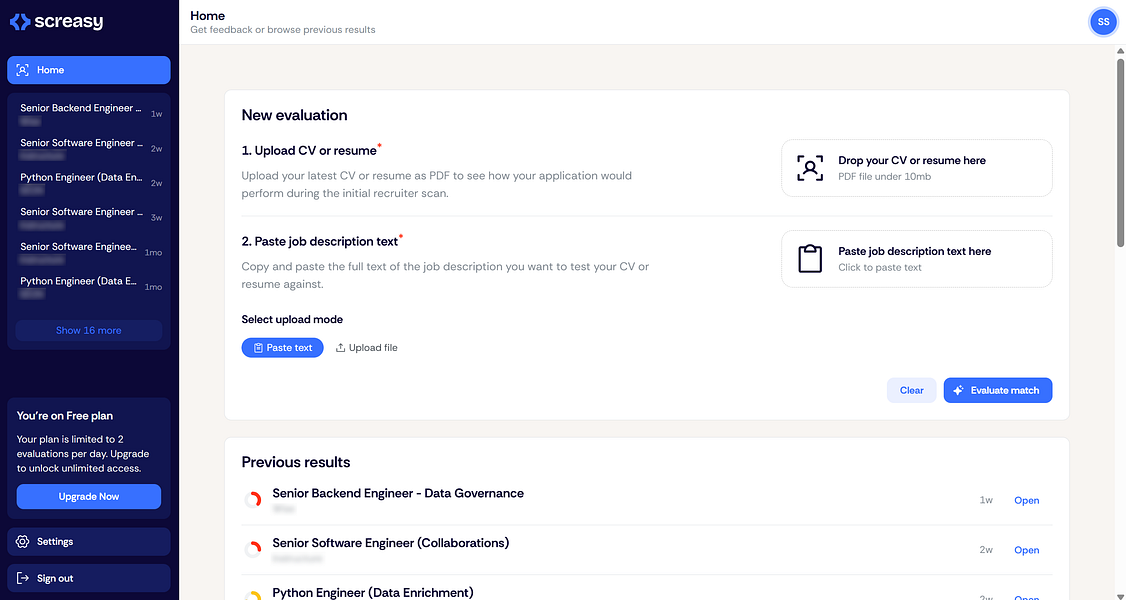Go to Home in the sidebar

pos(89,70)
